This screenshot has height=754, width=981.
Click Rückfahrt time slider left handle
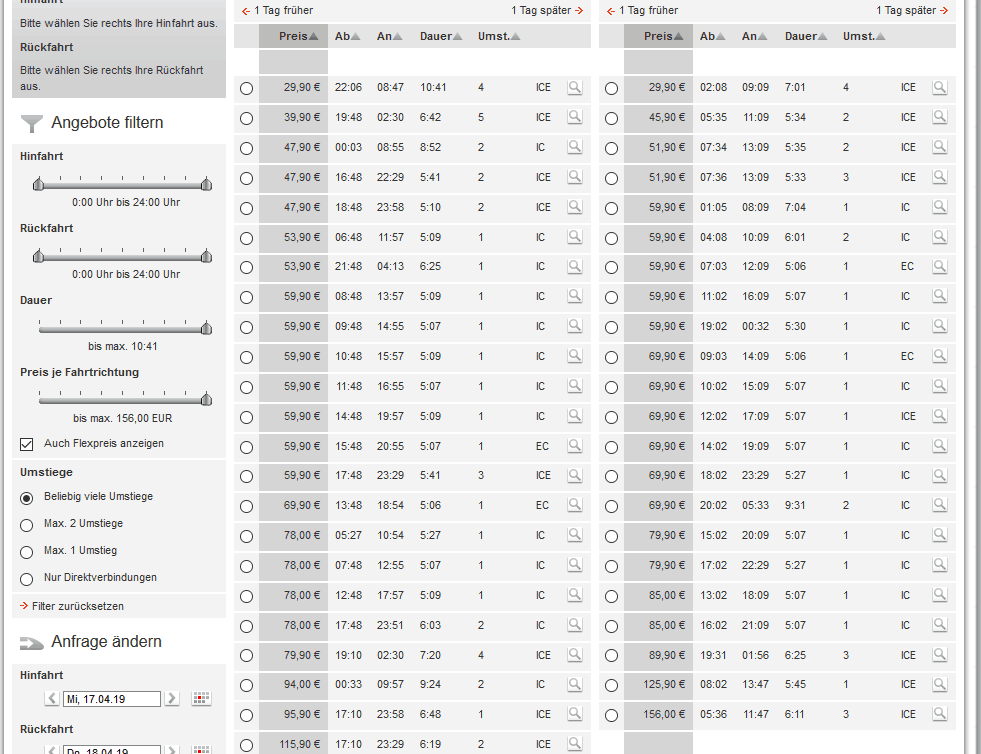[x=39, y=256]
